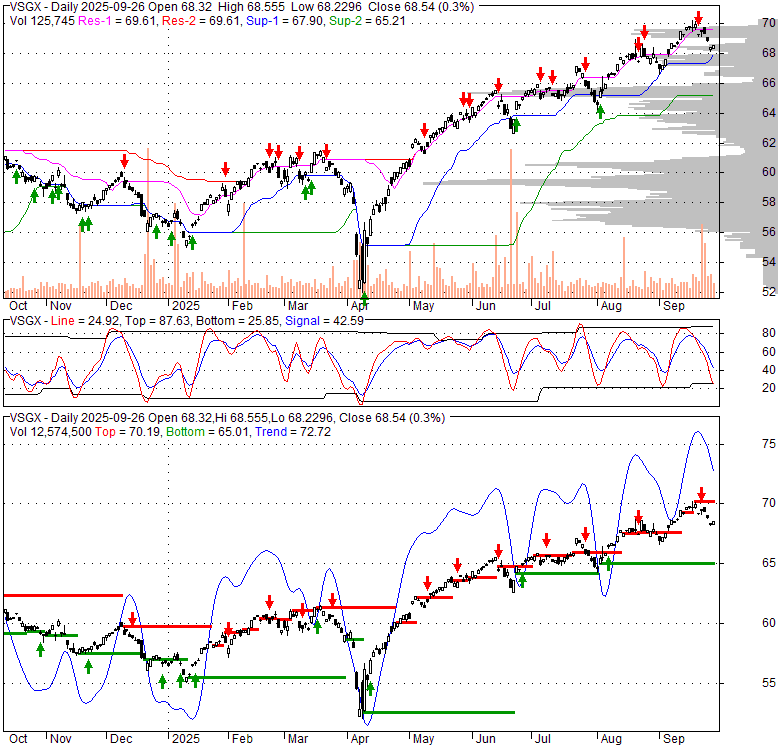Click the 75 price label on bottom chart scale
780x745 pixels.
[x=769, y=444]
